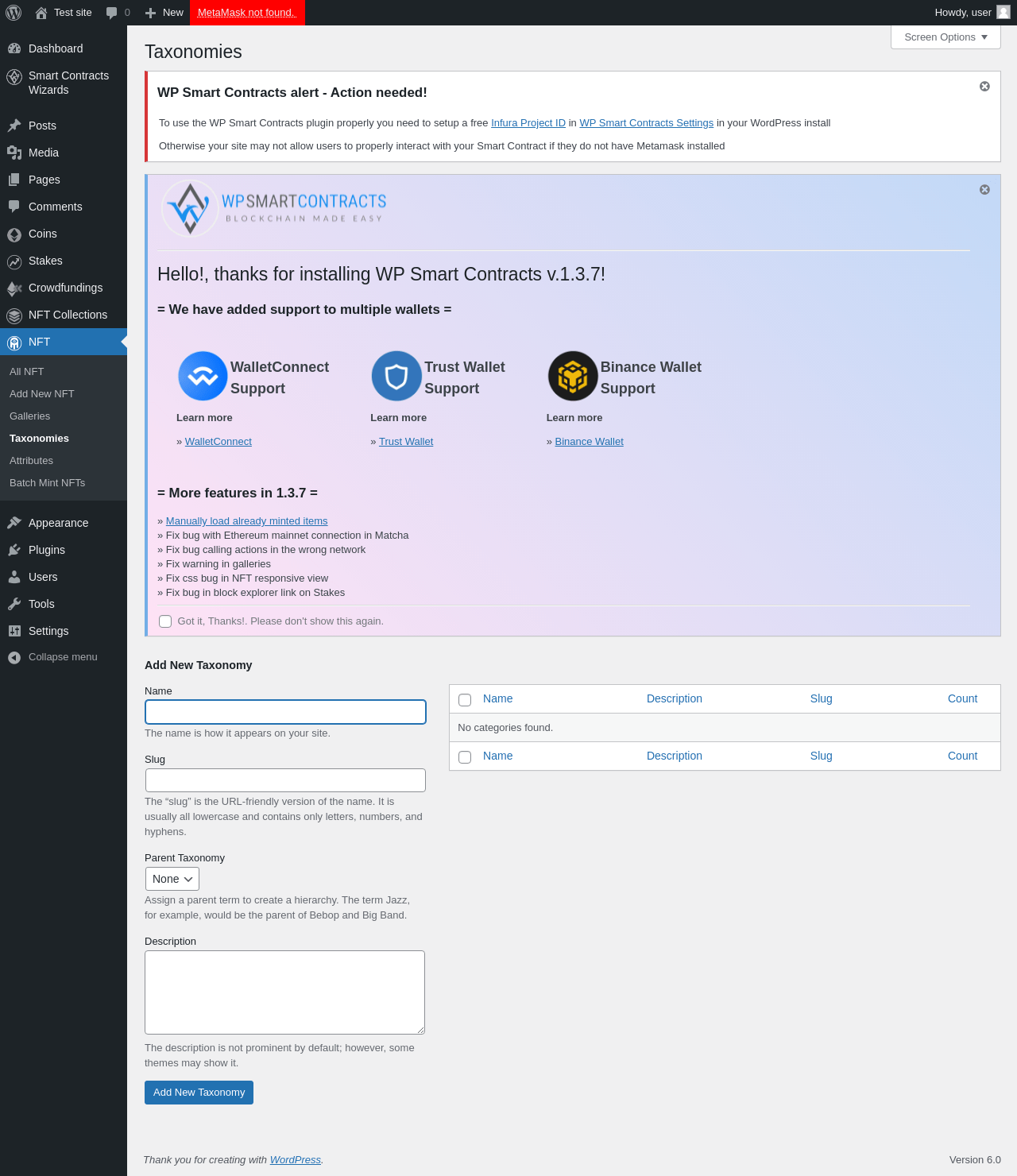The width and height of the screenshot is (1017, 1176).
Task: Focus the taxonomy Name input field
Action: coord(285,712)
